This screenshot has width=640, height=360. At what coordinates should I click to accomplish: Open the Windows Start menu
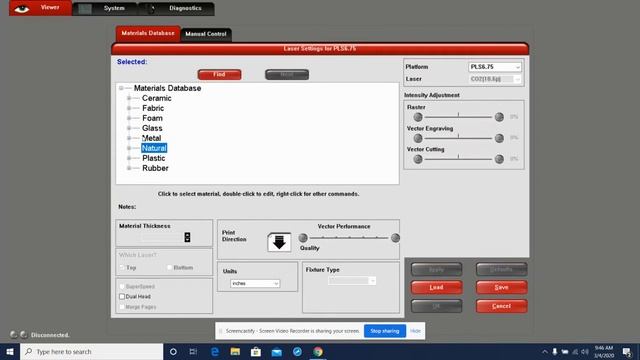[x=10, y=352]
